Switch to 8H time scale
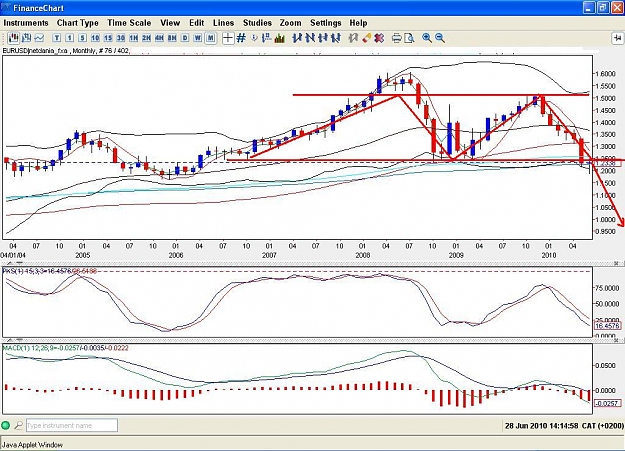Screen dimensions: 625x451 point(172,38)
